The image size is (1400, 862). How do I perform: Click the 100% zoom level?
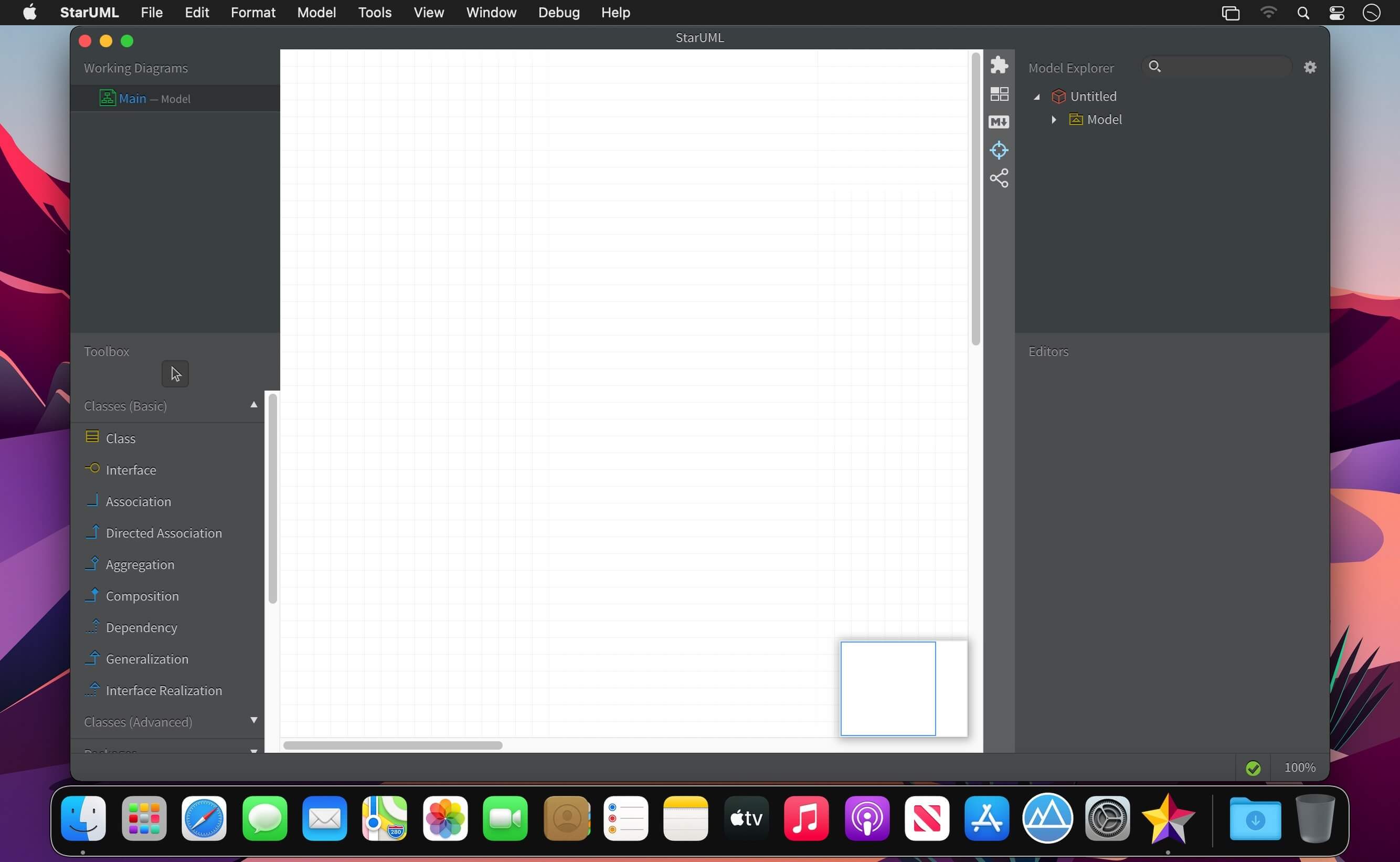pos(1299,768)
